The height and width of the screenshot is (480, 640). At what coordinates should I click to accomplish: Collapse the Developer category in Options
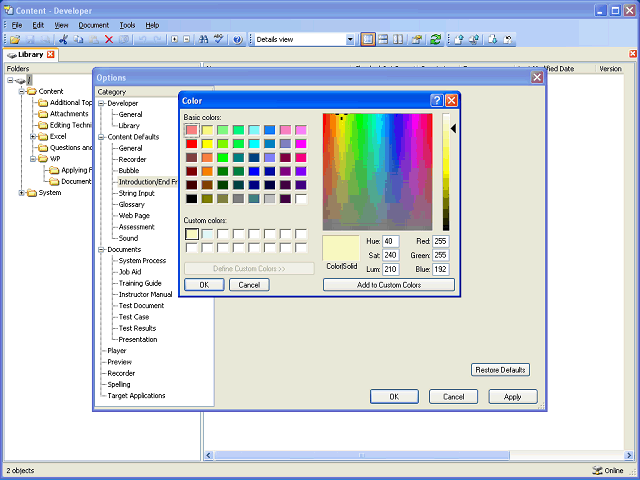tap(101, 103)
